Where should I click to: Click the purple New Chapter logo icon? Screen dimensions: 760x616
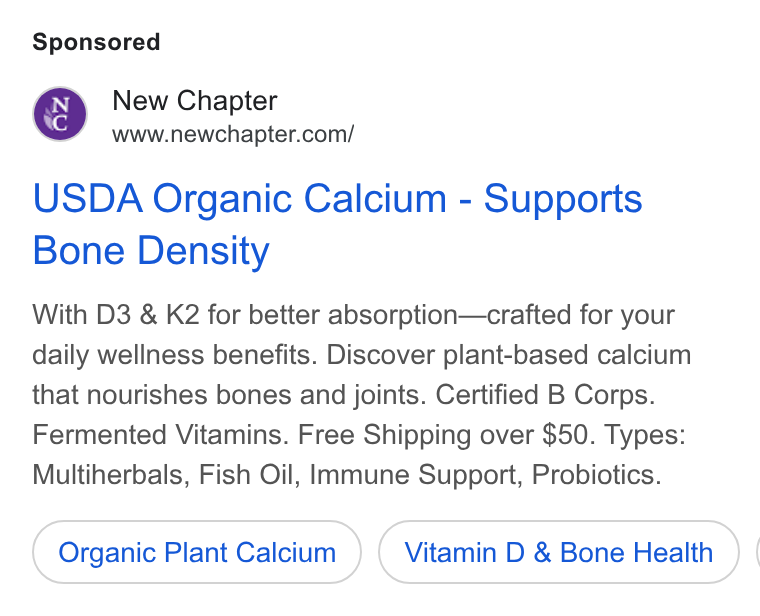[x=60, y=114]
